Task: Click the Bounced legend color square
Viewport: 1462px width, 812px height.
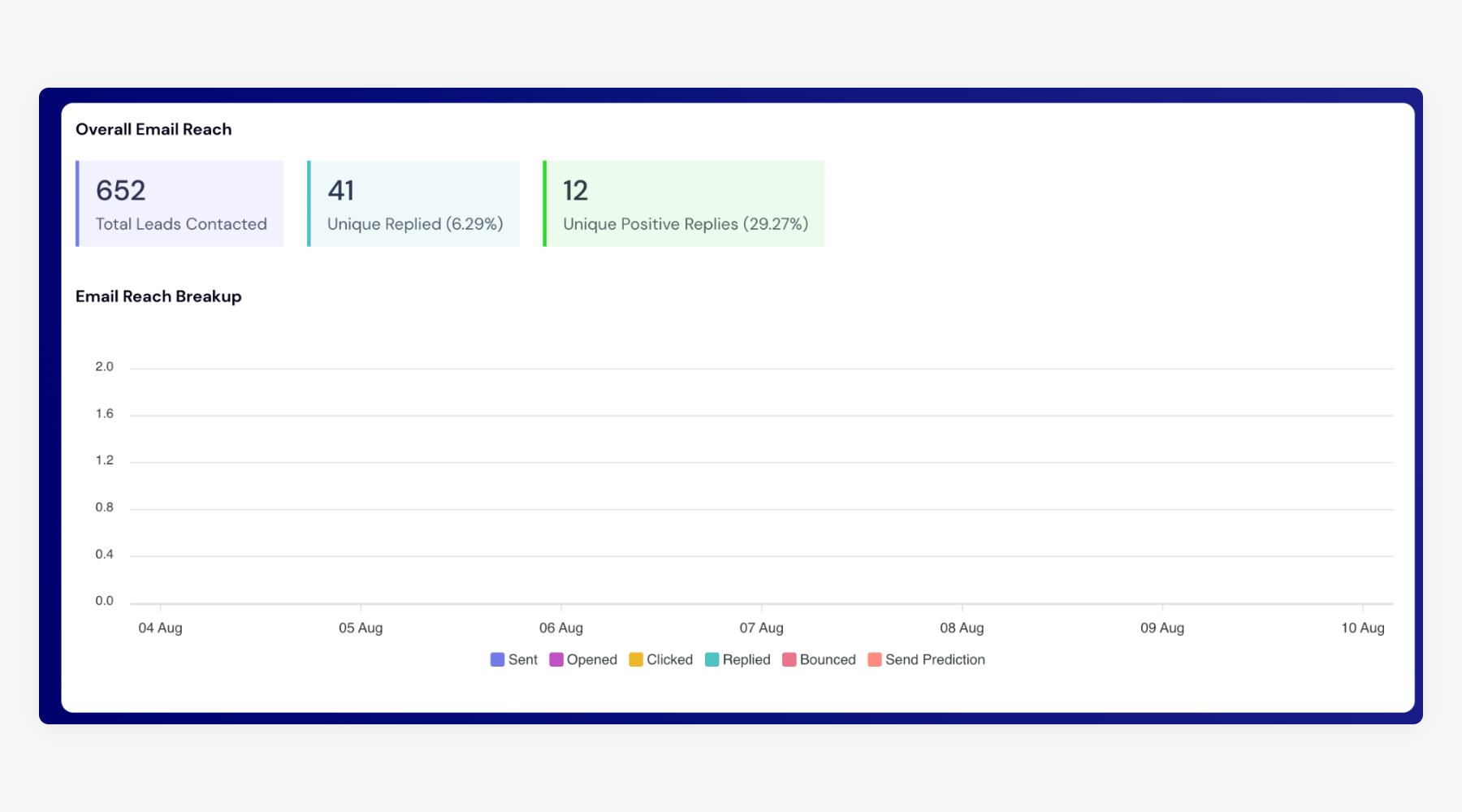Action: click(789, 659)
